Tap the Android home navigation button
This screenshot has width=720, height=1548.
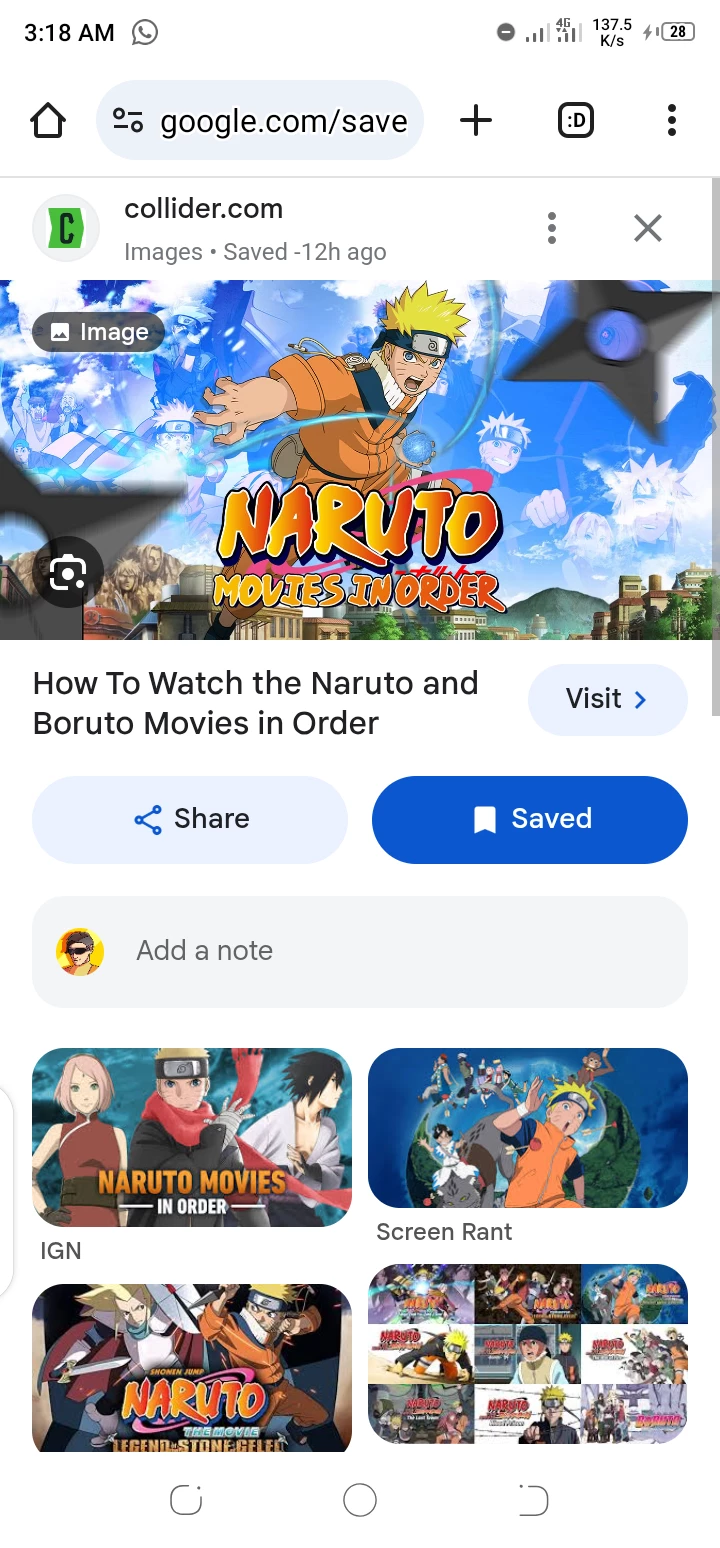[360, 1500]
